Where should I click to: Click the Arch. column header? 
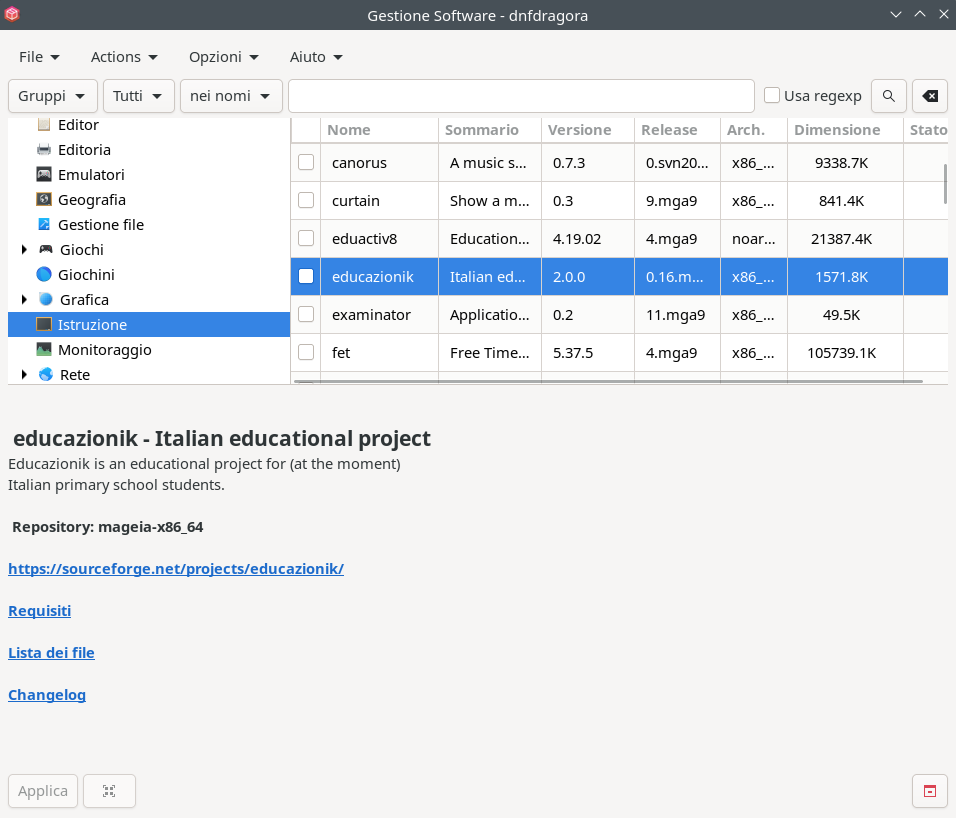click(754, 130)
